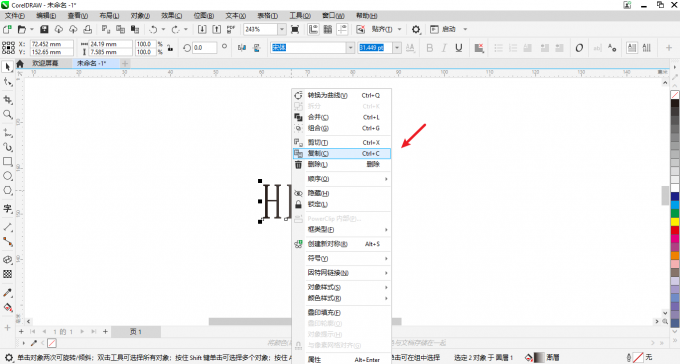Select the Crop tool
The width and height of the screenshot is (680, 364).
click(7, 99)
